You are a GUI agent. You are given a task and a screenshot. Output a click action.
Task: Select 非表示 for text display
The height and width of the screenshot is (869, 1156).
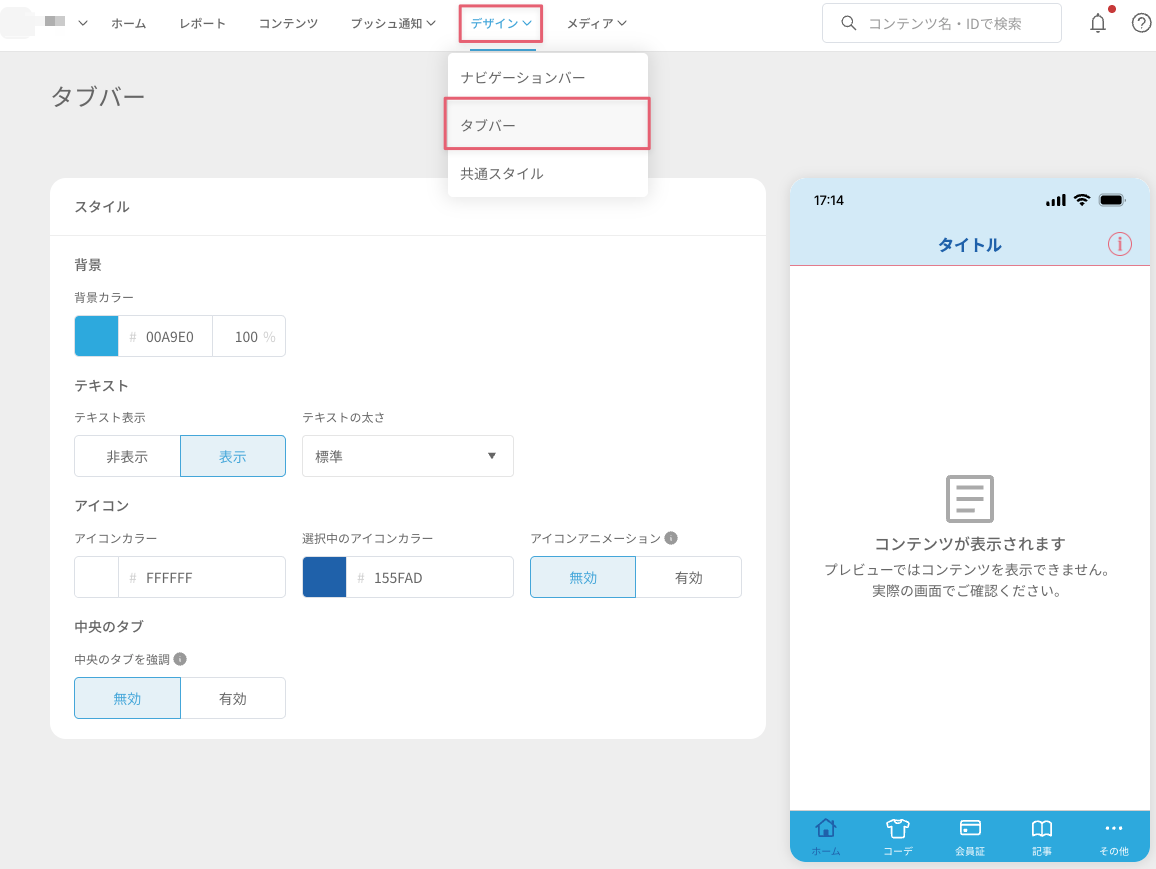point(127,456)
